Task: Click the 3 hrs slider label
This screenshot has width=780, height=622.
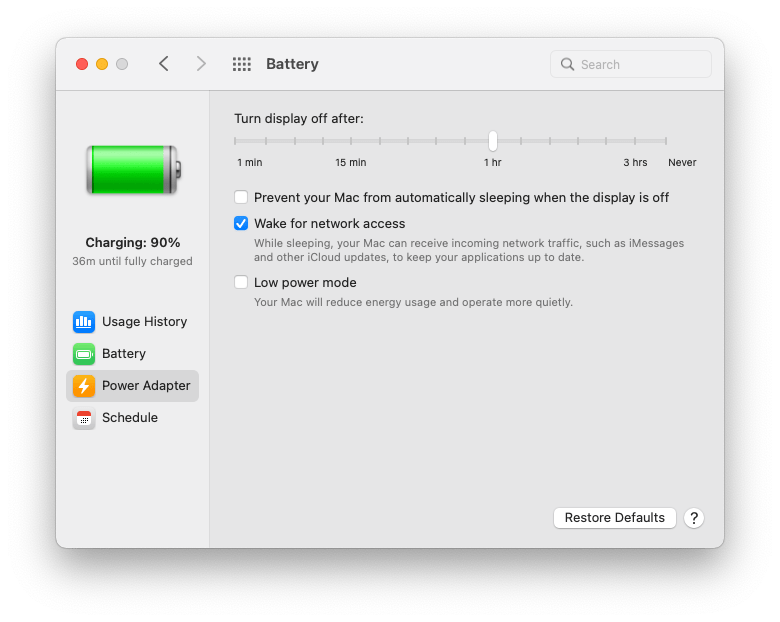Action: [635, 163]
